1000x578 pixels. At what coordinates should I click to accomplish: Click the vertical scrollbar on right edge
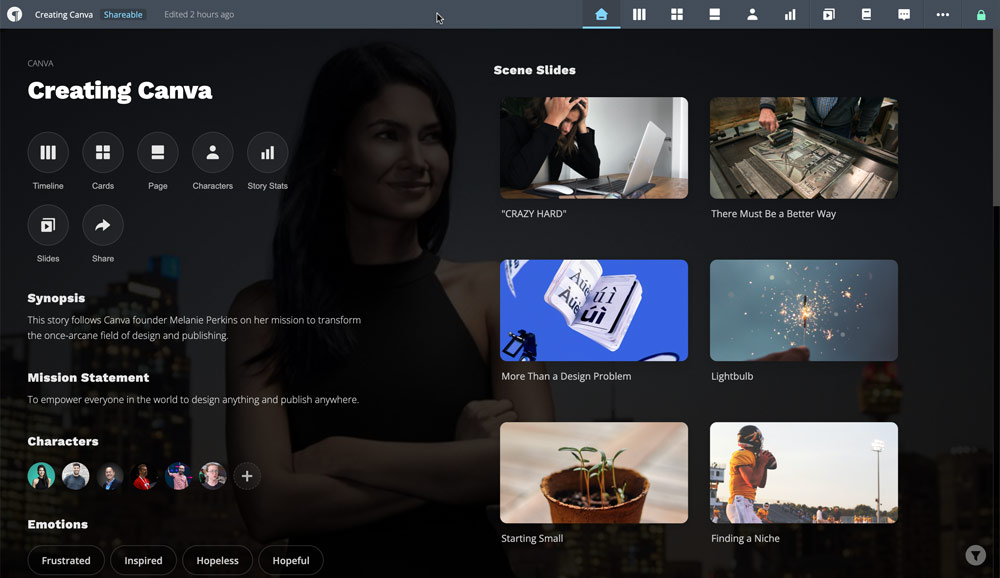(x=996, y=118)
